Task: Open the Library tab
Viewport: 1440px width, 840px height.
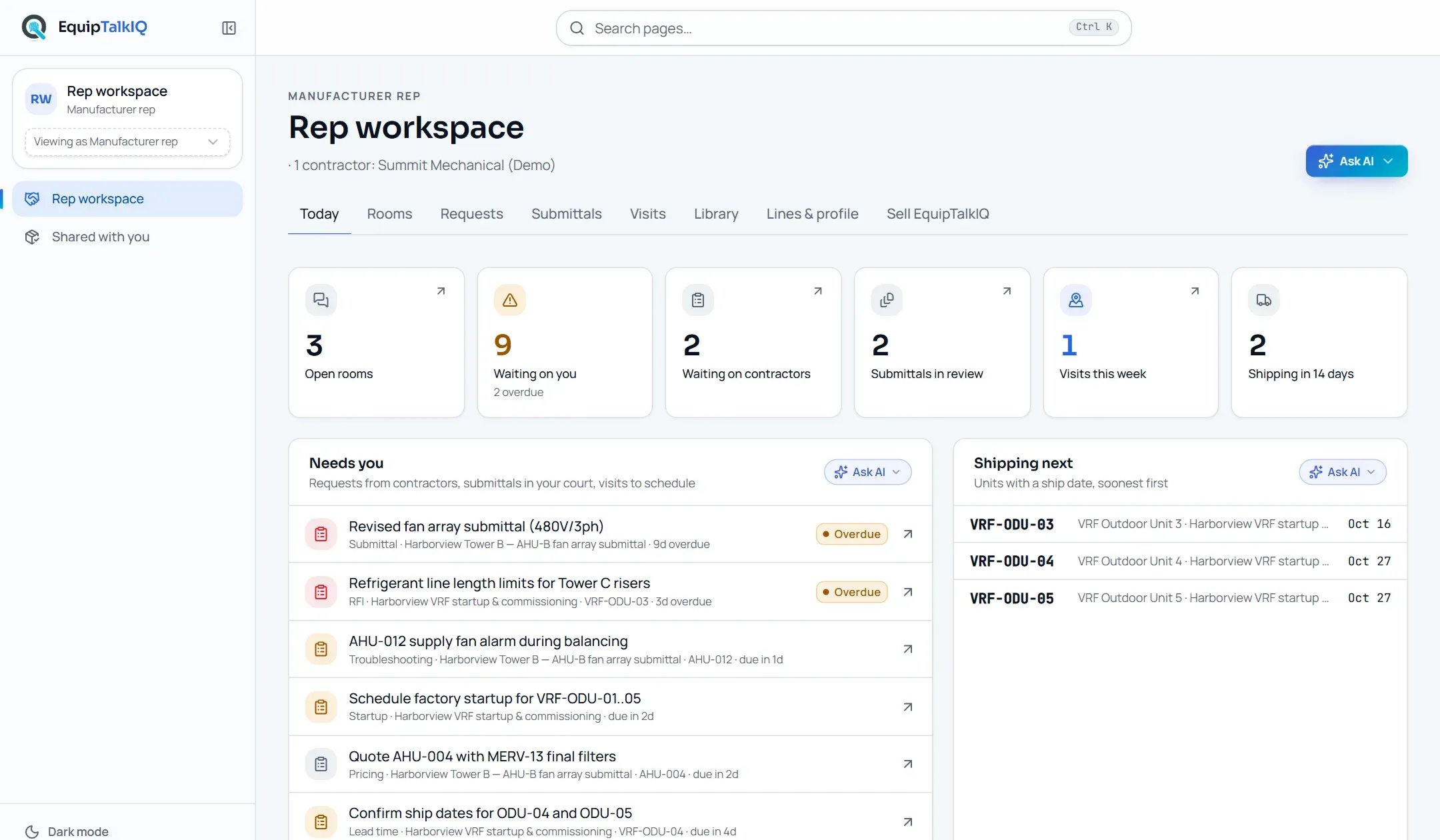Action: click(x=716, y=214)
